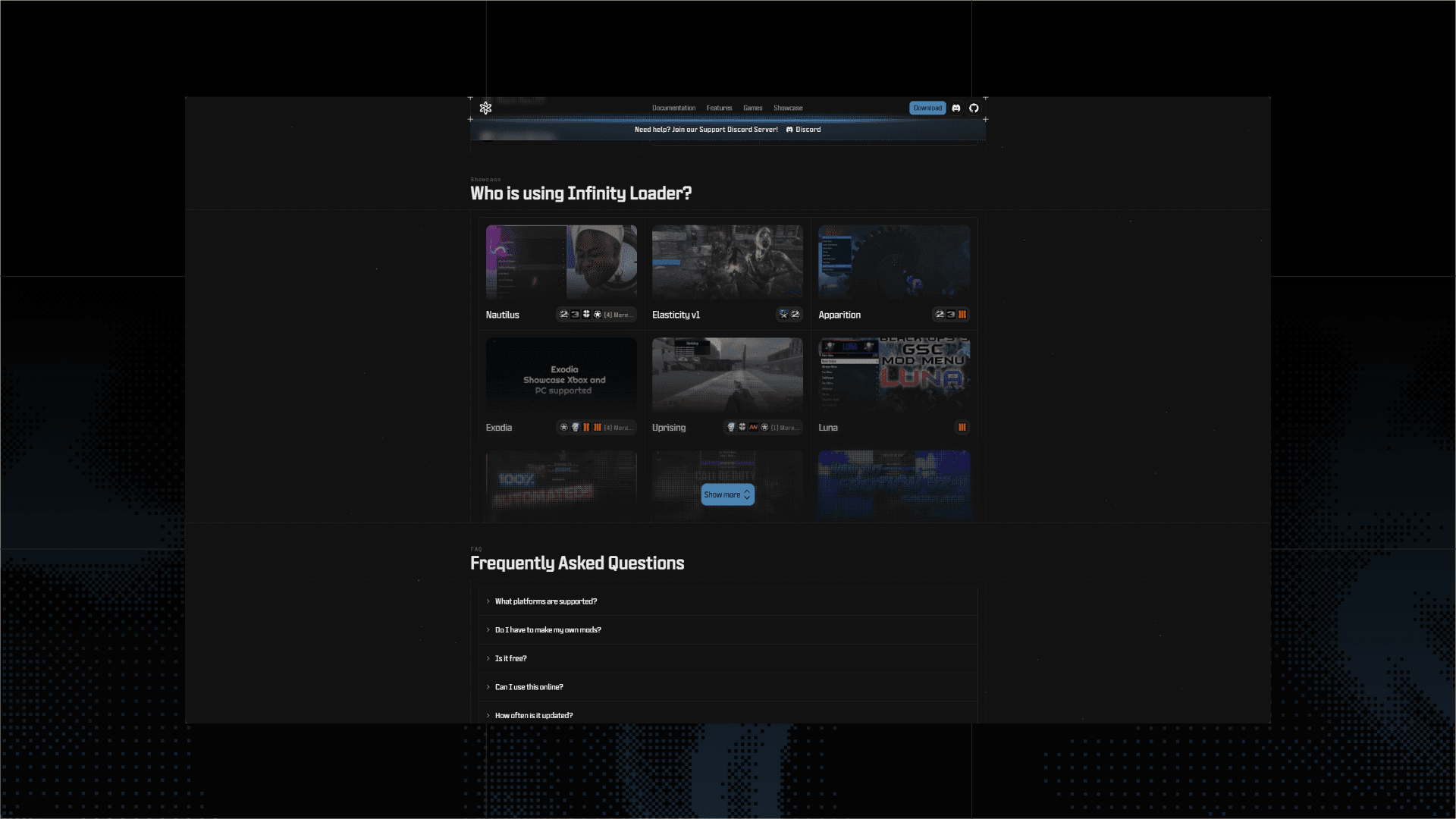The image size is (1456, 819).
Task: Click the "2" game icon on Elasticity v1
Action: [x=795, y=315]
